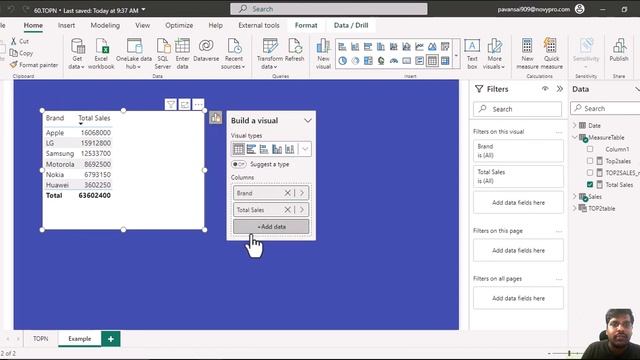Open the Insert ribbon tab
Screen dimensions: 640x360
point(66,25)
